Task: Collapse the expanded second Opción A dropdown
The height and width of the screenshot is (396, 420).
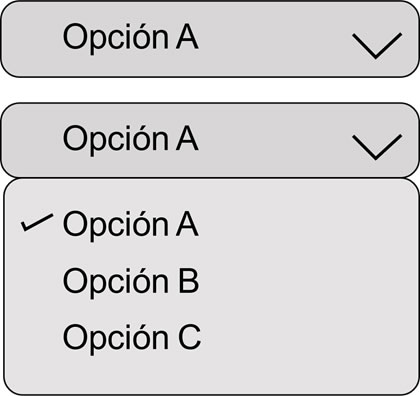Action: point(210,140)
